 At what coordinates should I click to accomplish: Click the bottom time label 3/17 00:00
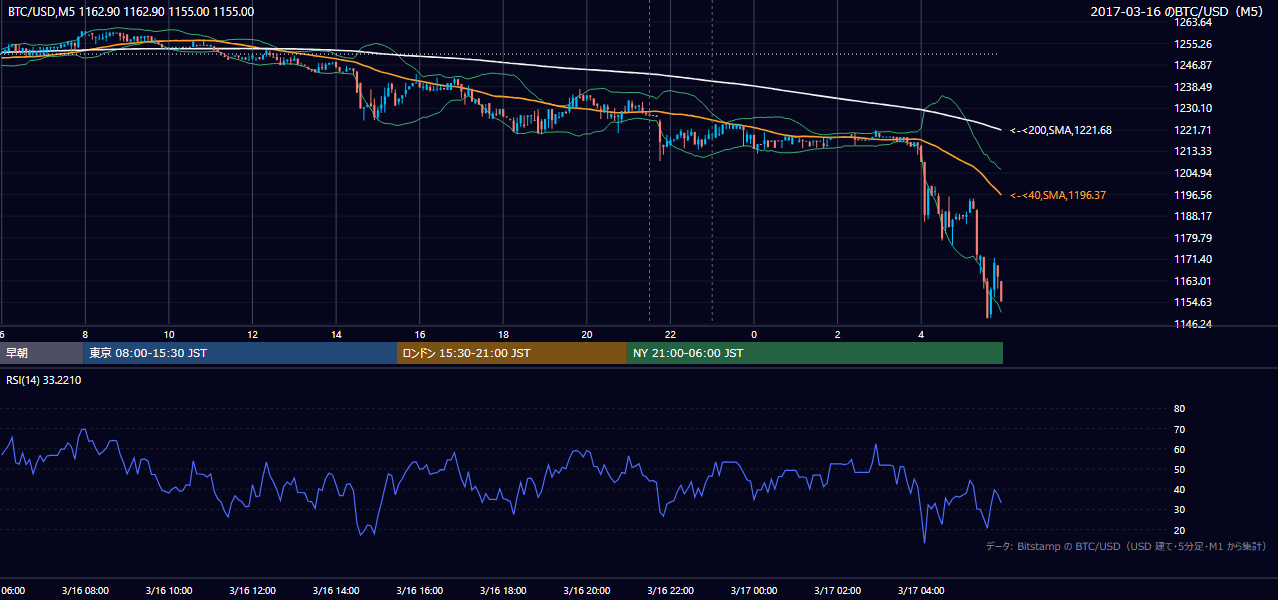[754, 590]
